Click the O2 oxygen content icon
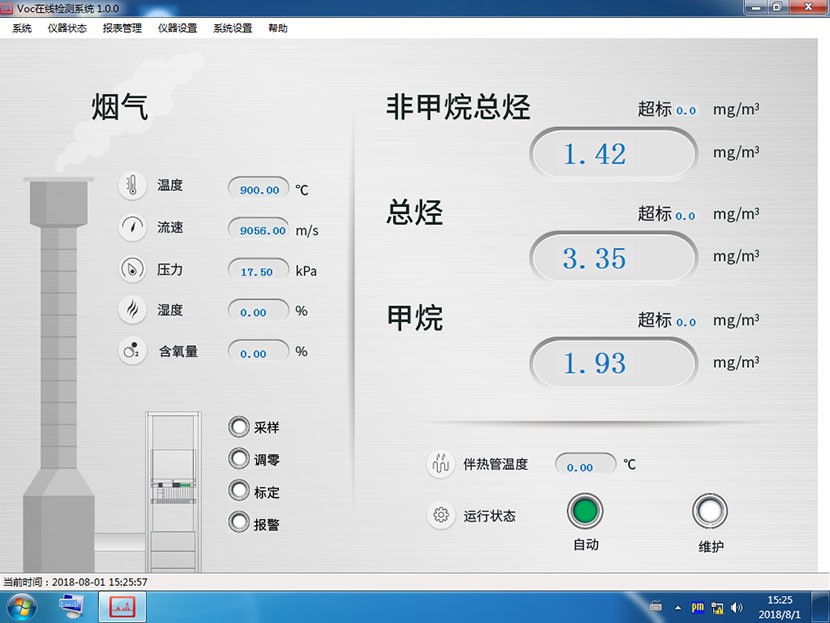 coord(132,352)
